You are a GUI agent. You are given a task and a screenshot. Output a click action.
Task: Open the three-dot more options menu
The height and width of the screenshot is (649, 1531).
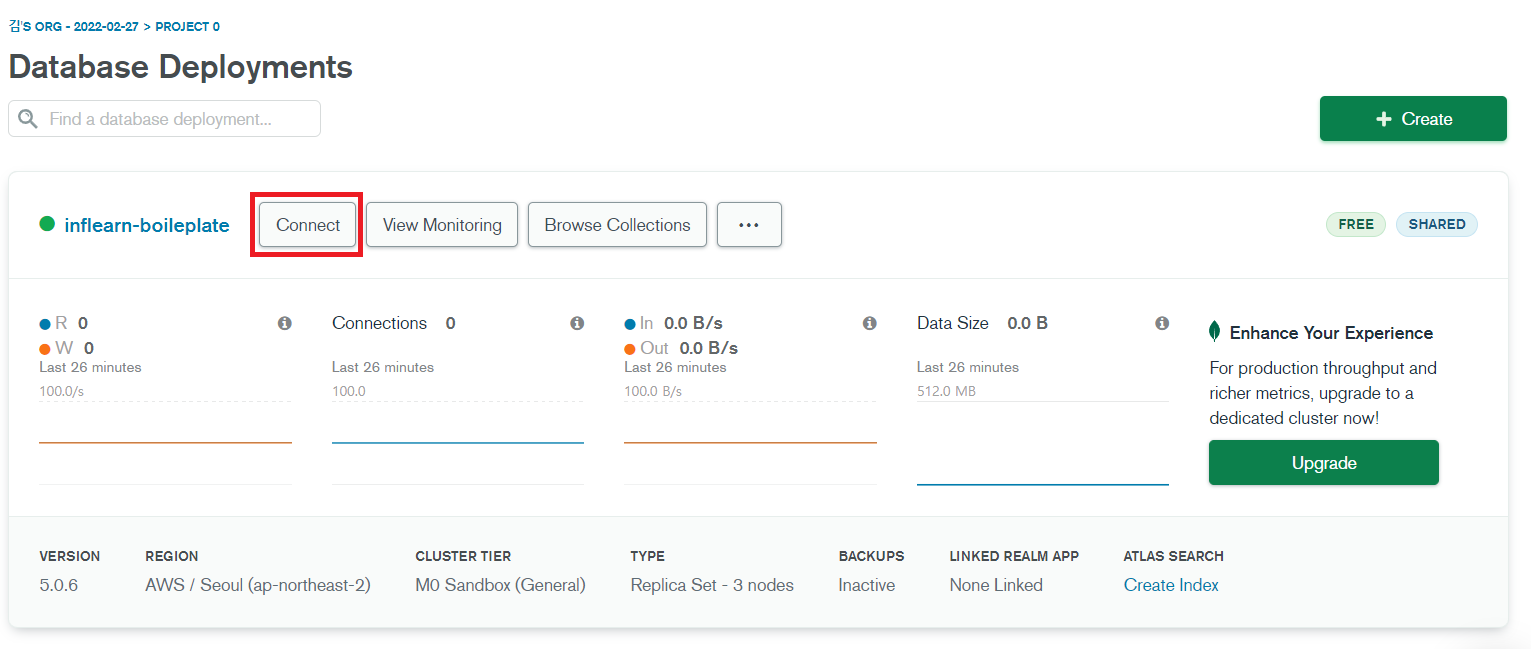pos(749,225)
